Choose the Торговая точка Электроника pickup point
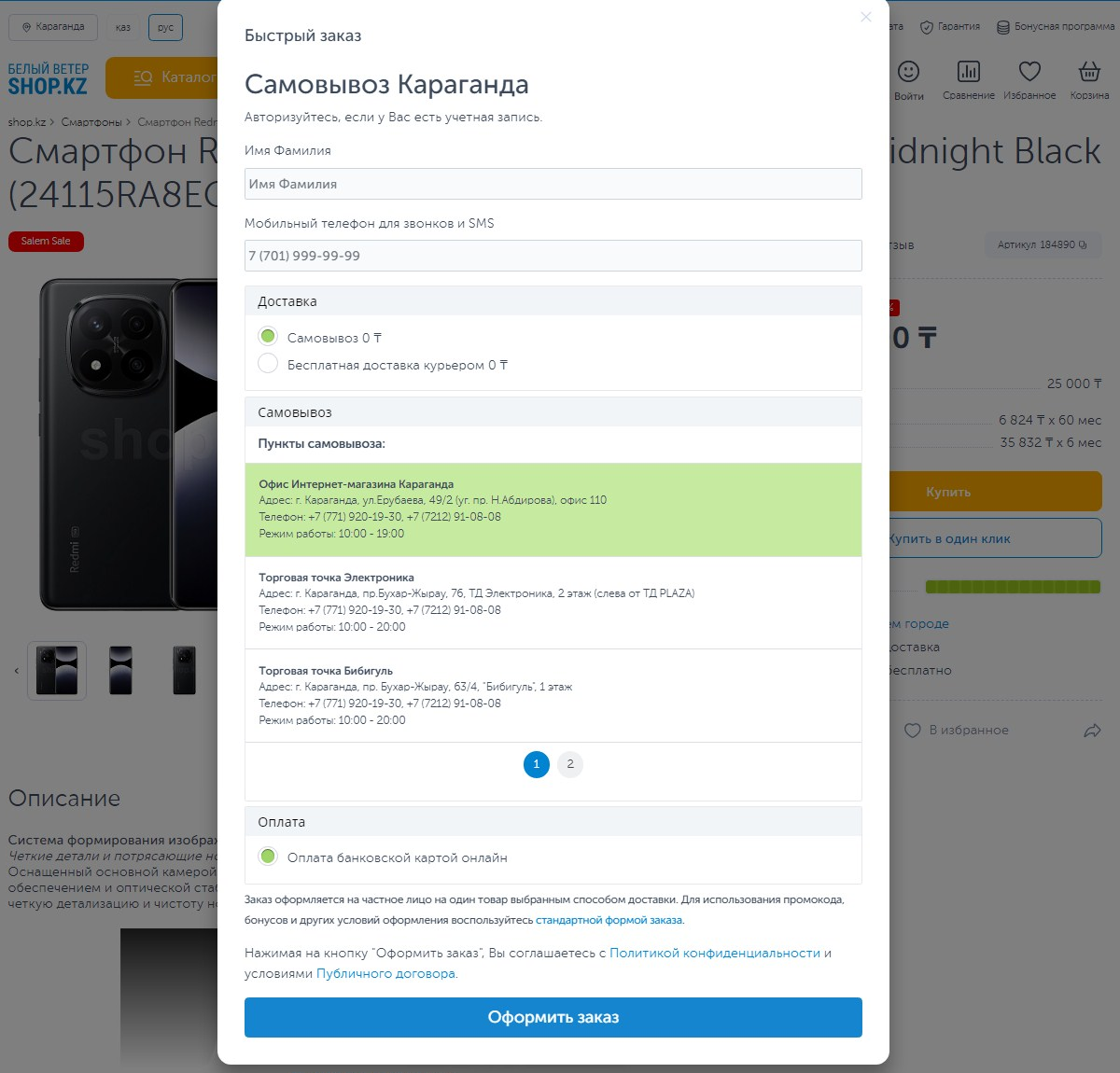Screen dimensions: 1120x1073 (553, 602)
